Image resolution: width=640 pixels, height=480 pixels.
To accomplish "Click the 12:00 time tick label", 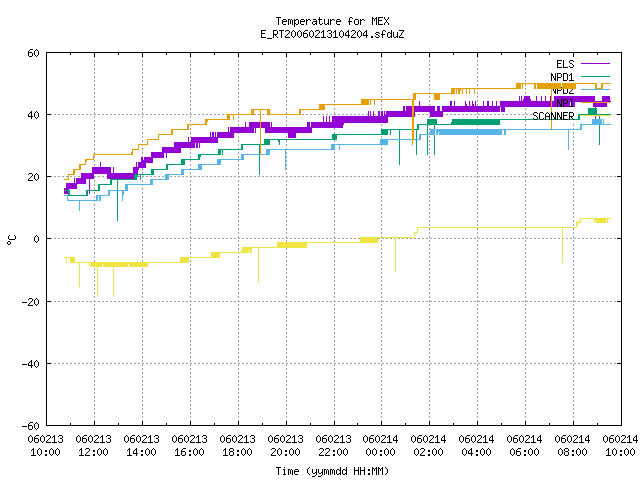I will pyautogui.click(x=93, y=446).
